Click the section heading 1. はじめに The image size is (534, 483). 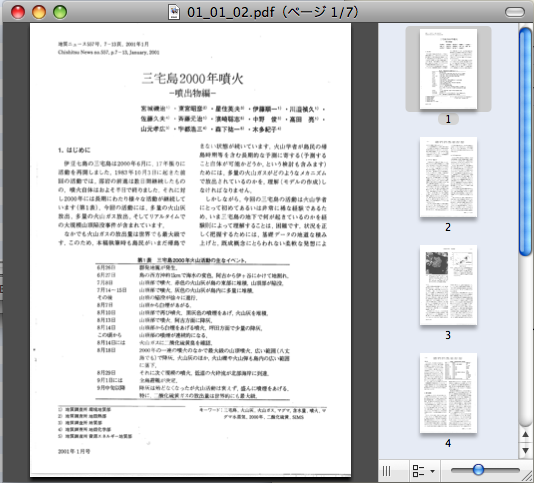coord(74,150)
